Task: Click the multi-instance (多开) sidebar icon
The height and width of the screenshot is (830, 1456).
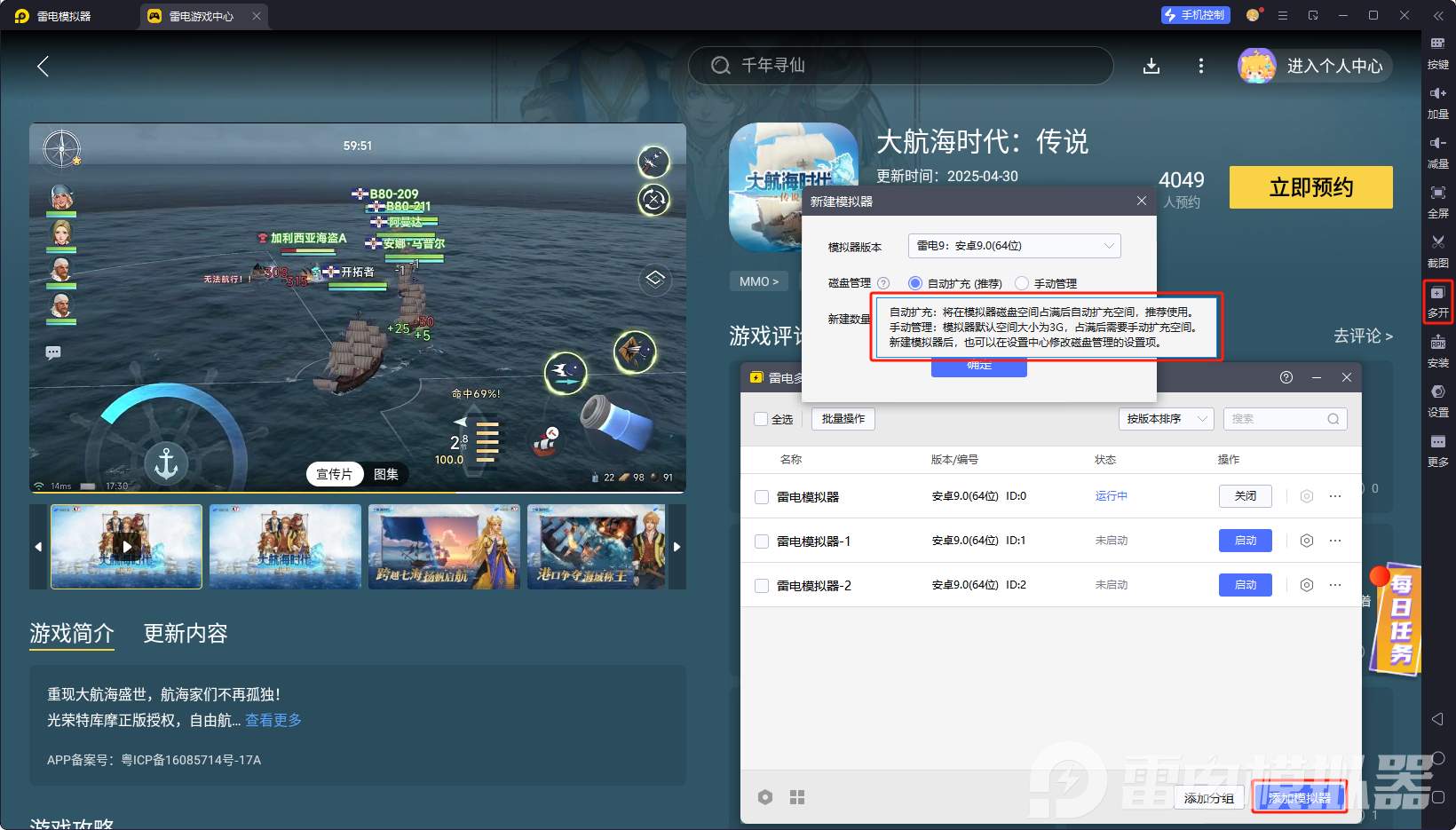Action: [x=1437, y=300]
